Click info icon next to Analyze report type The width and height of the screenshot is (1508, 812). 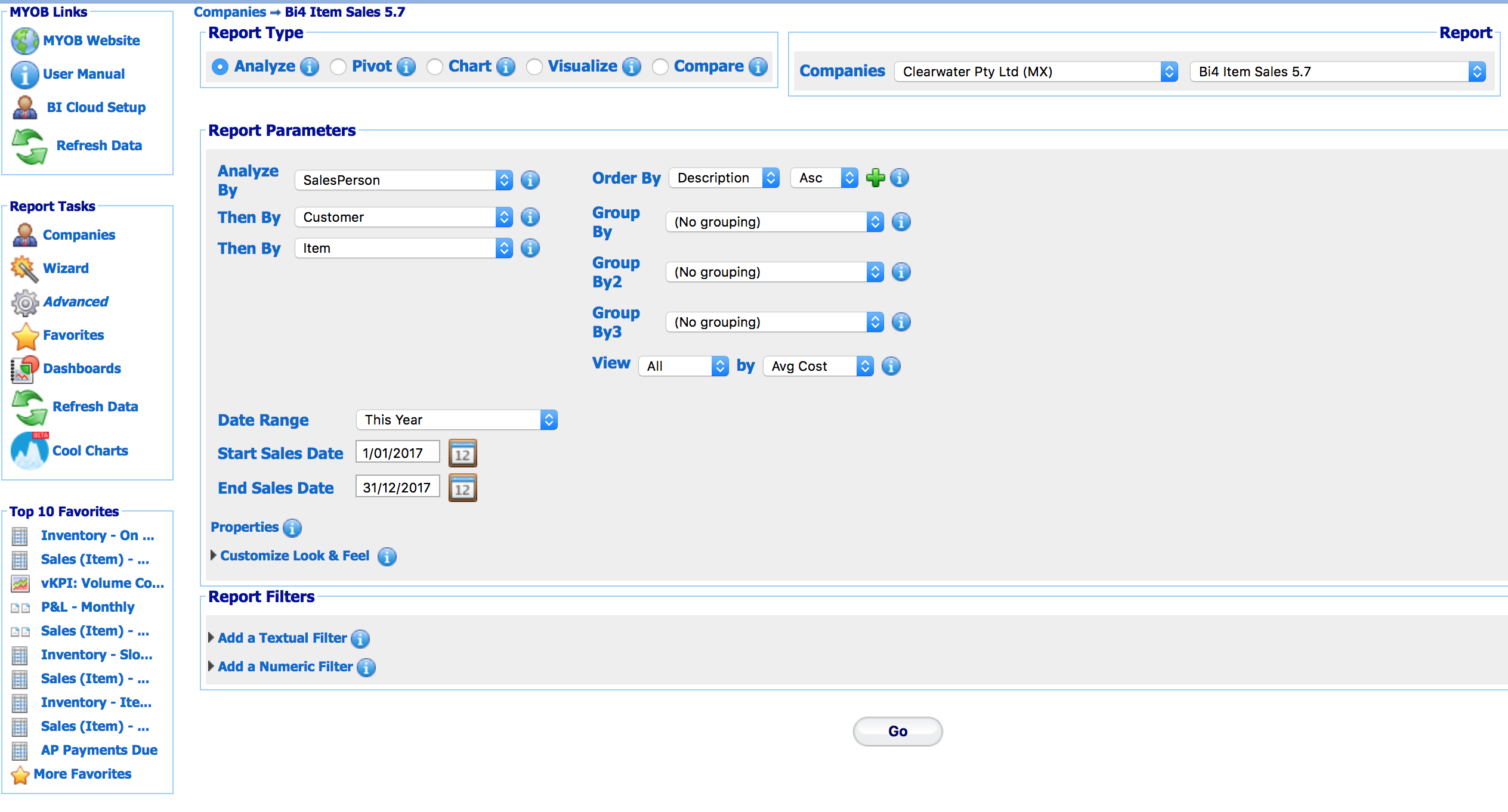pyautogui.click(x=310, y=67)
